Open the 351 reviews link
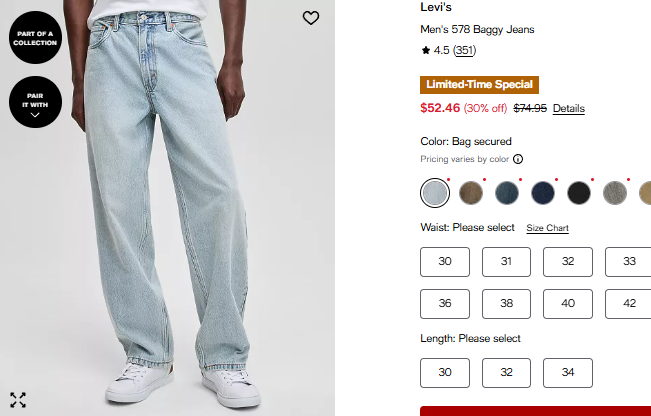Viewport: 651px width, 416px height. point(464,50)
